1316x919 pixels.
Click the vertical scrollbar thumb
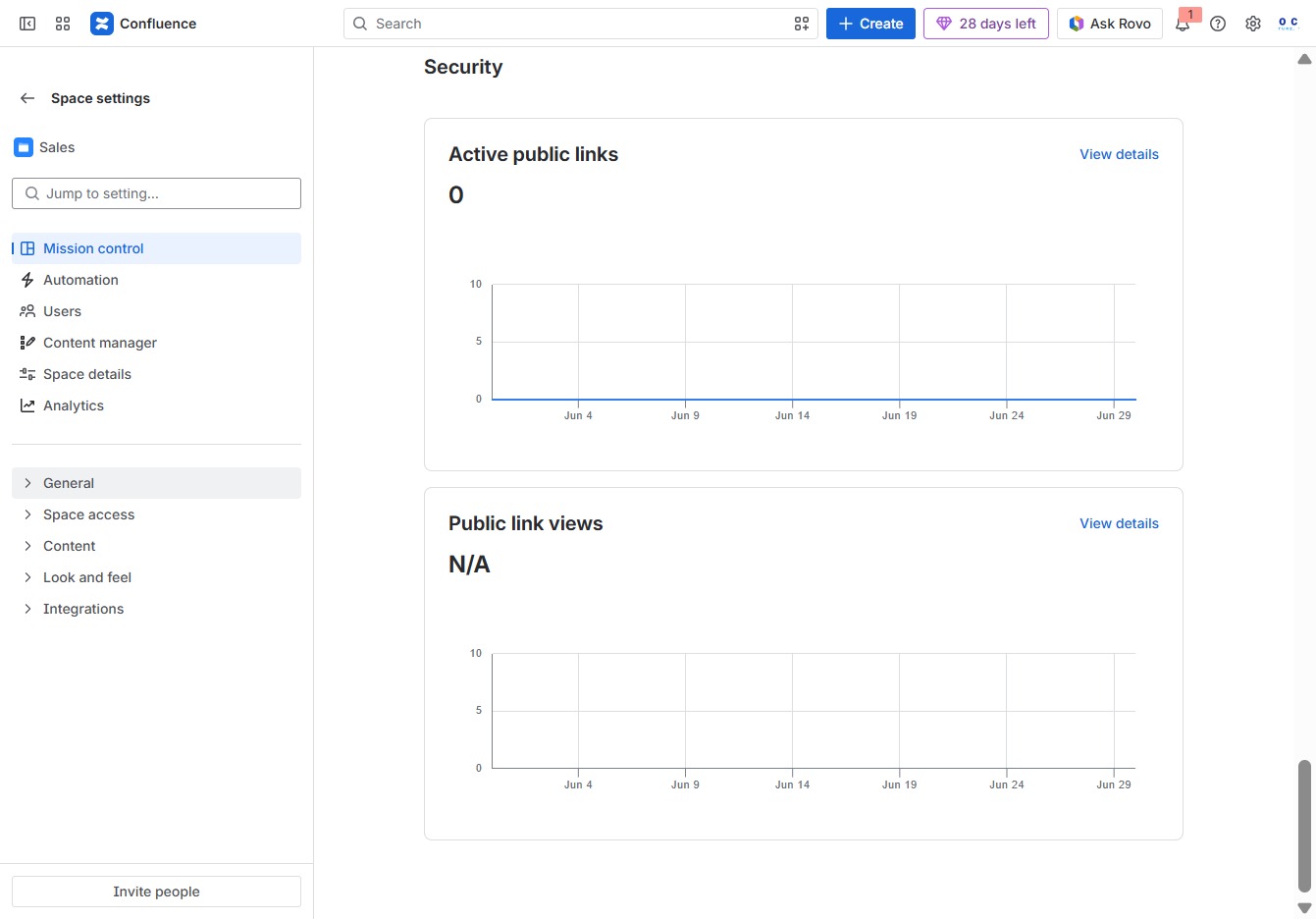pyautogui.click(x=1304, y=826)
